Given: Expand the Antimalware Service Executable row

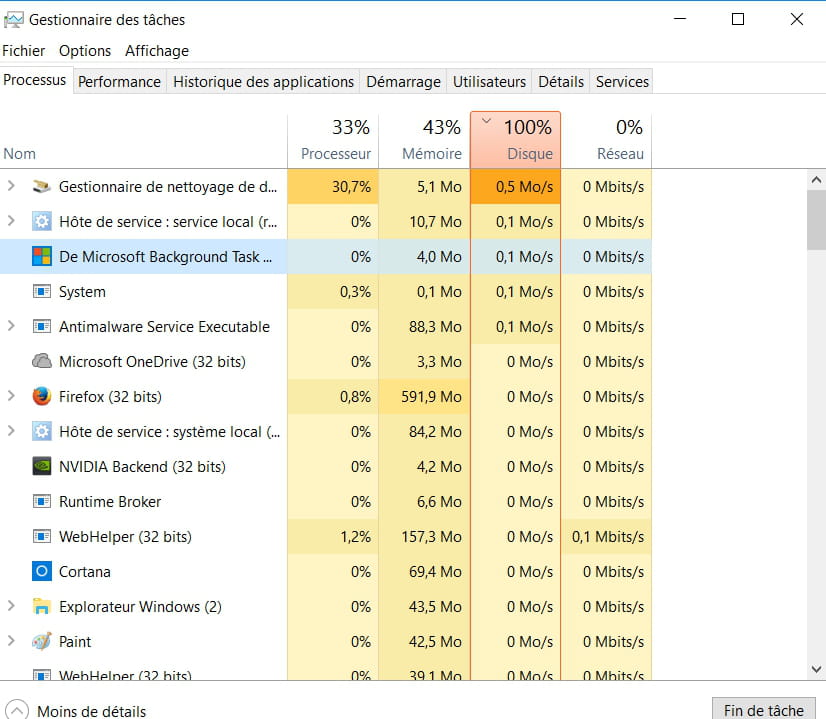Looking at the screenshot, I should [x=11, y=326].
